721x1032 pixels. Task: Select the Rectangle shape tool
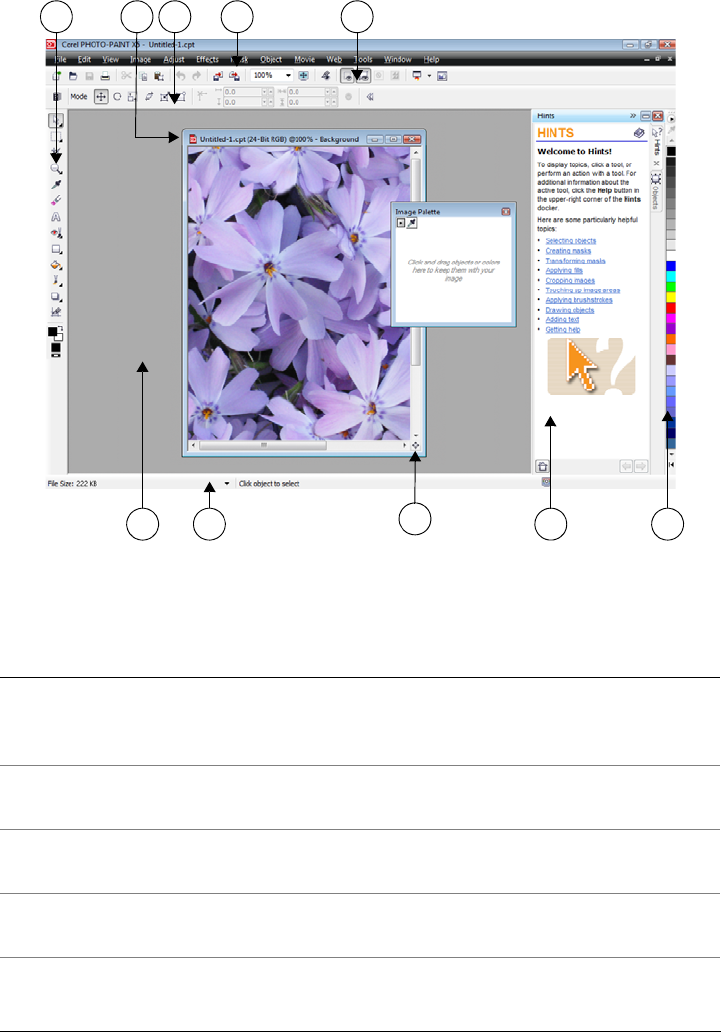56,249
